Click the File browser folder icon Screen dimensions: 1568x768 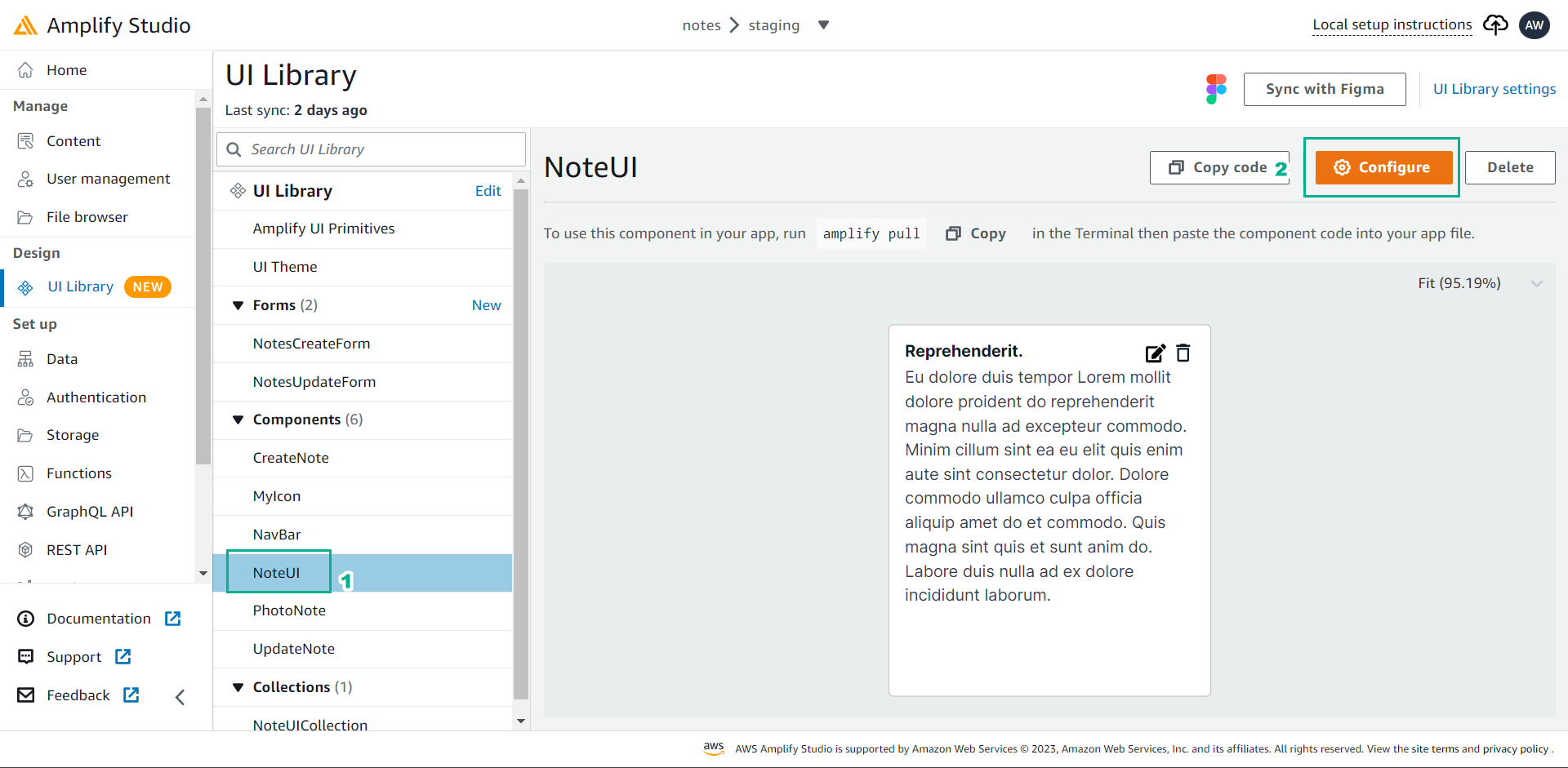(26, 217)
